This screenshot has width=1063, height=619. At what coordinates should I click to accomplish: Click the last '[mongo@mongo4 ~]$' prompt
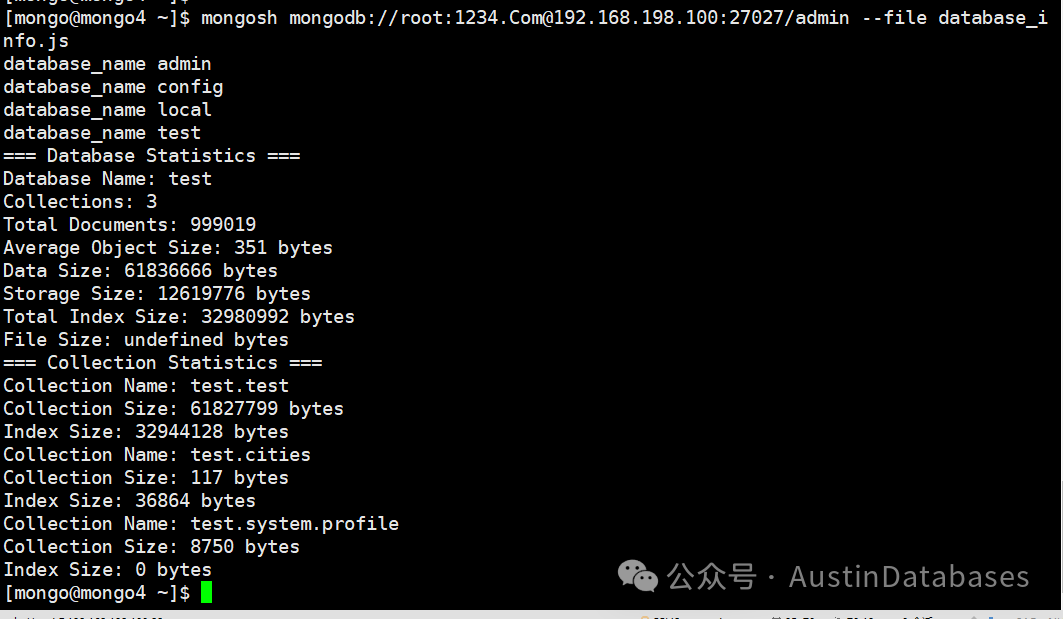(97, 593)
